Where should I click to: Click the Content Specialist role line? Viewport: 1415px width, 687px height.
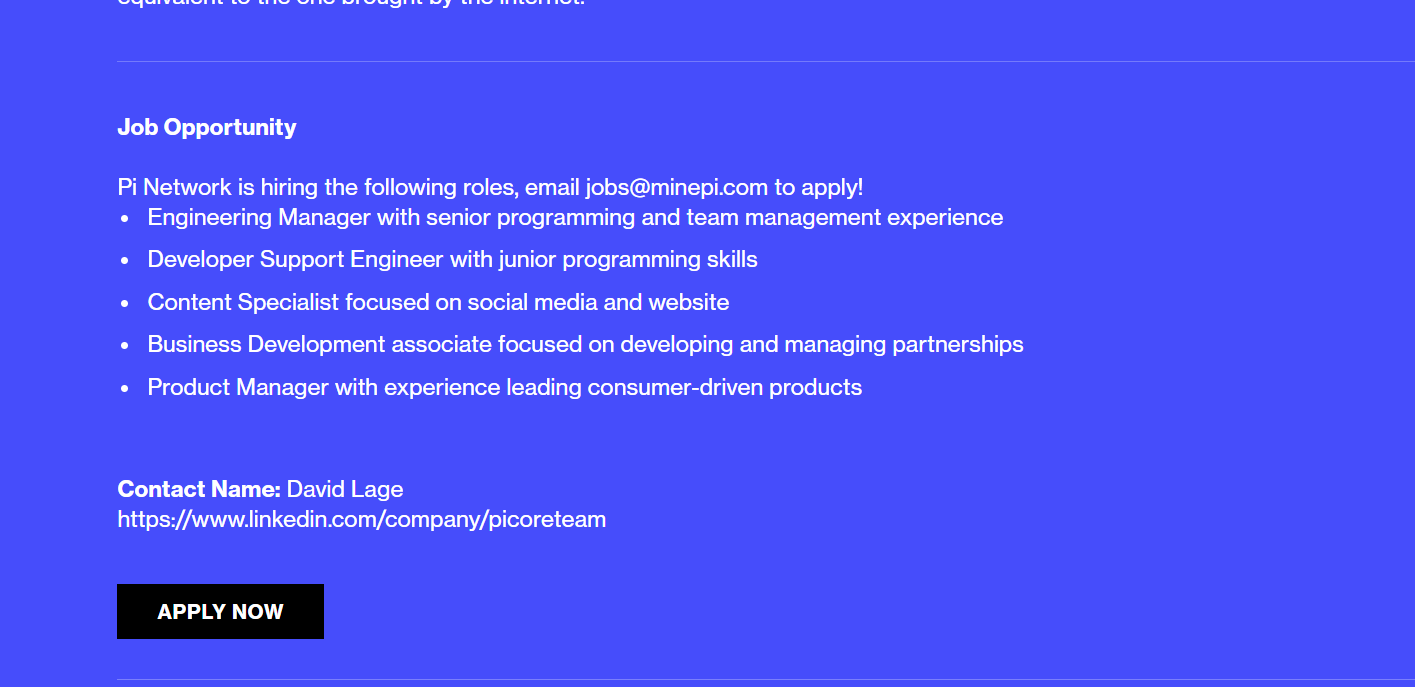438,302
